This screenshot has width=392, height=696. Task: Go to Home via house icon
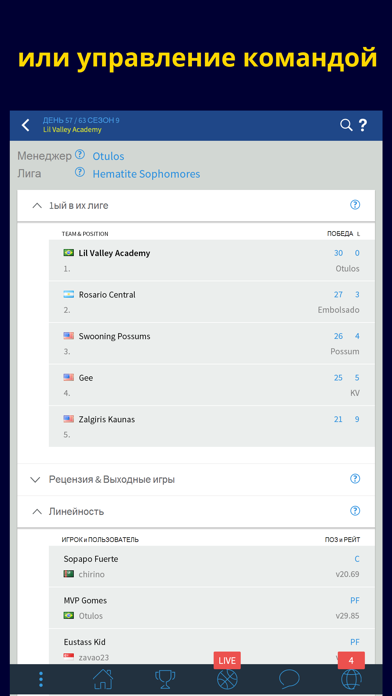pyautogui.click(x=103, y=680)
